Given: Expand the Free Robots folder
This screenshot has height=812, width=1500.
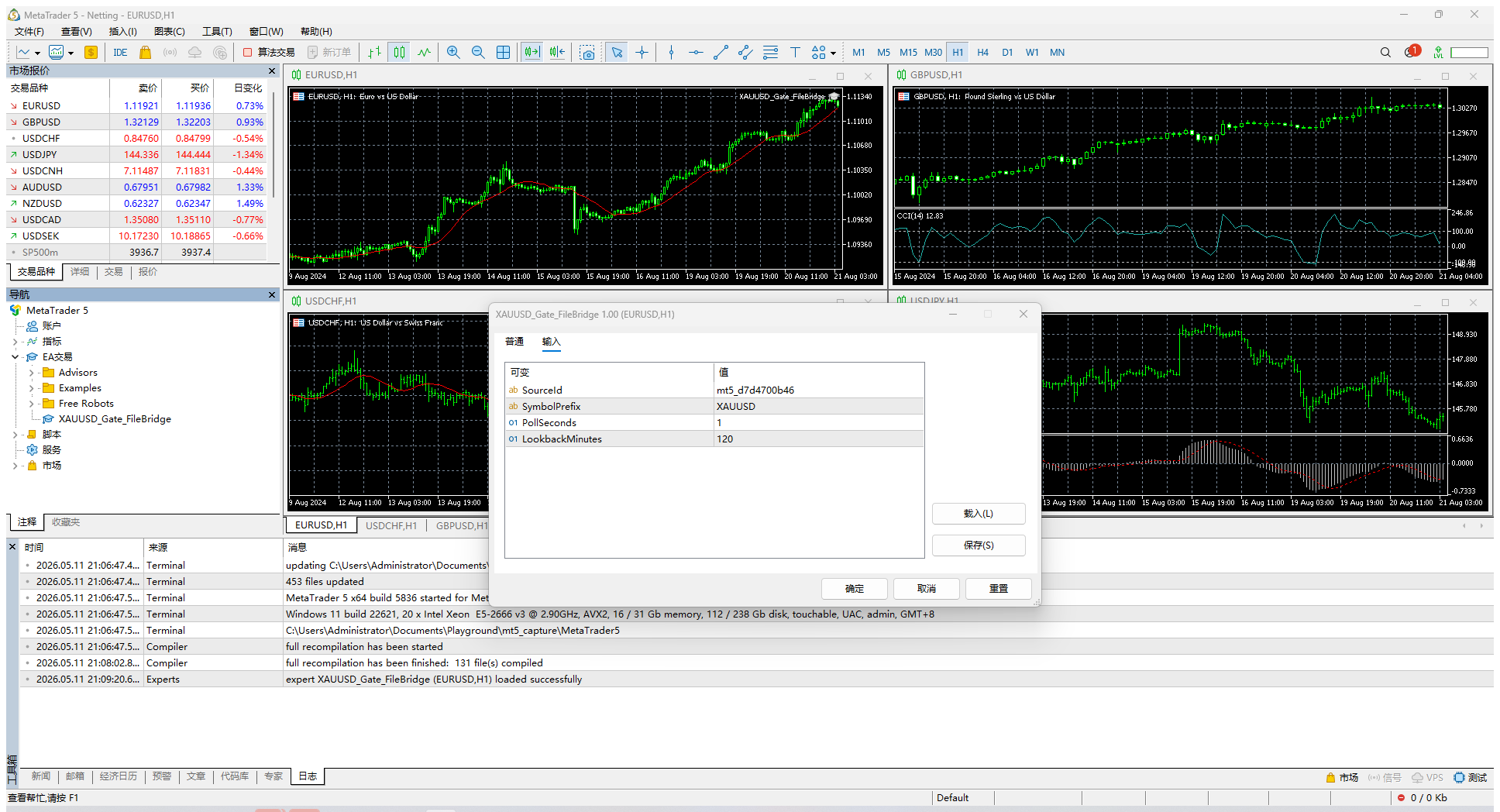Looking at the screenshot, I should (x=32, y=404).
